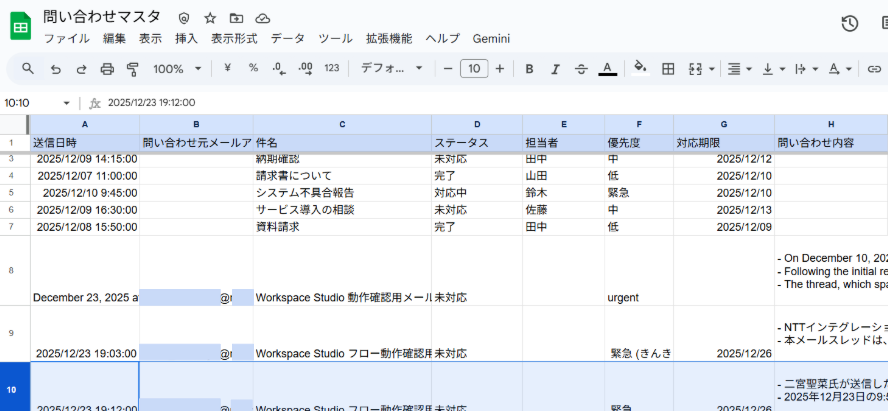This screenshot has width=888, height=411.
Task: Expand the name box dropdown arrow
Action: [67, 102]
